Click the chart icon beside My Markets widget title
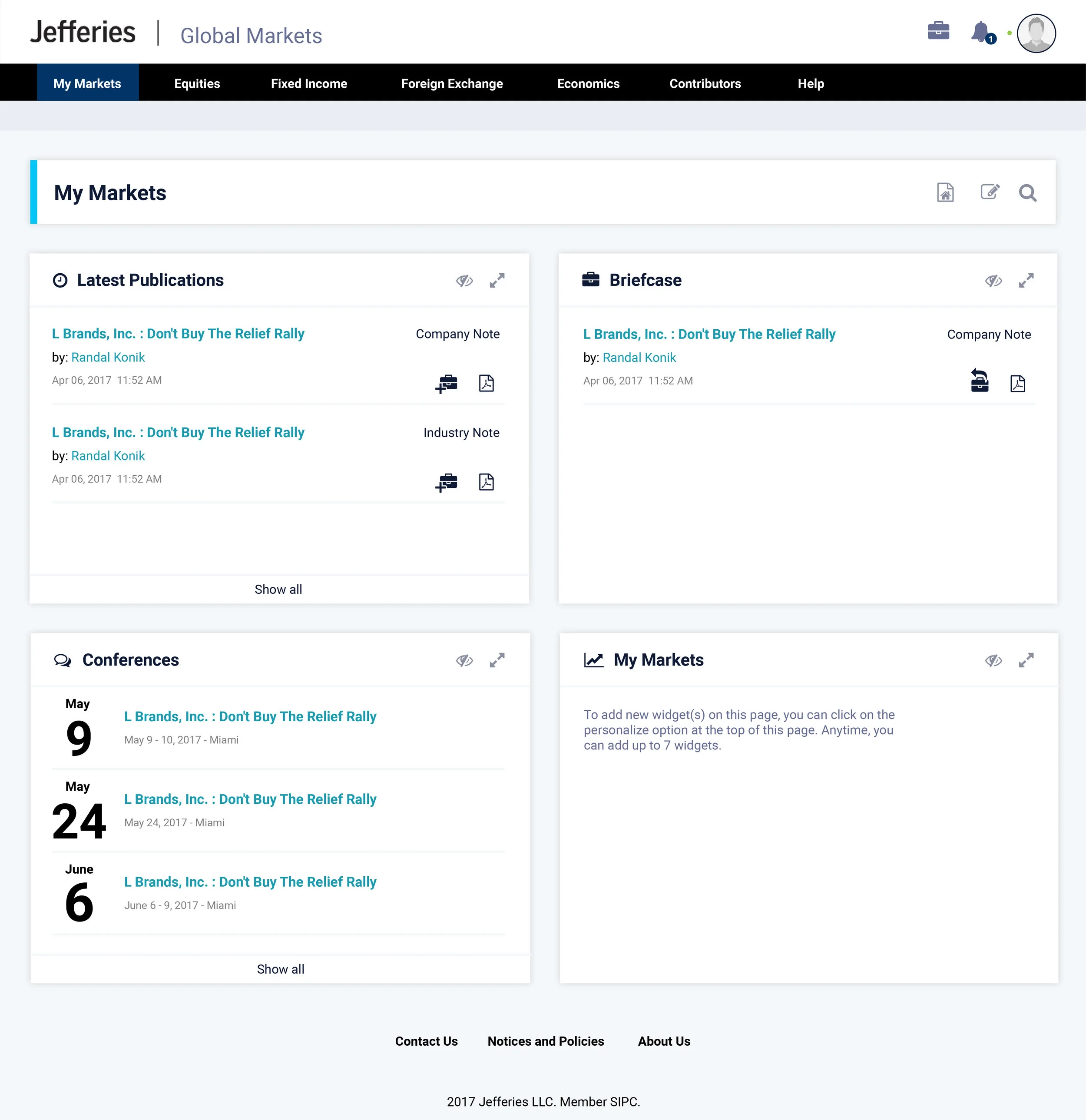 (593, 660)
